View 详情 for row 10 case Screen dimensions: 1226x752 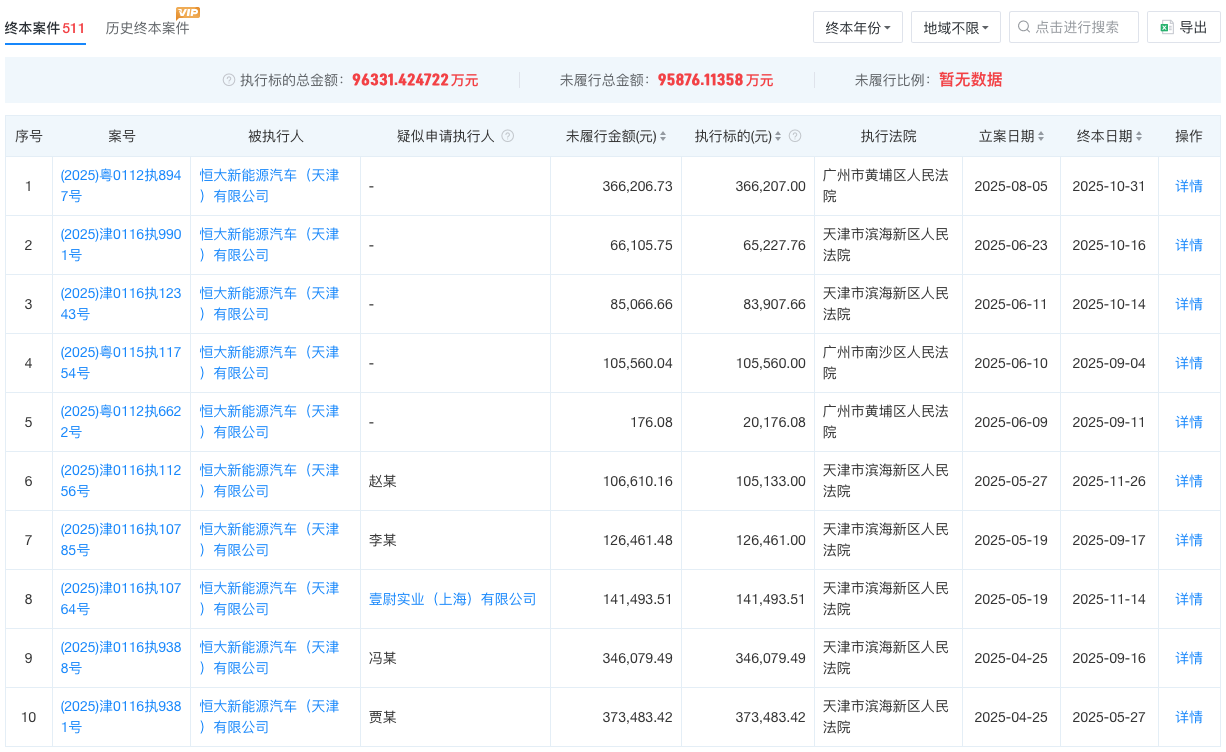[x=1188, y=717]
